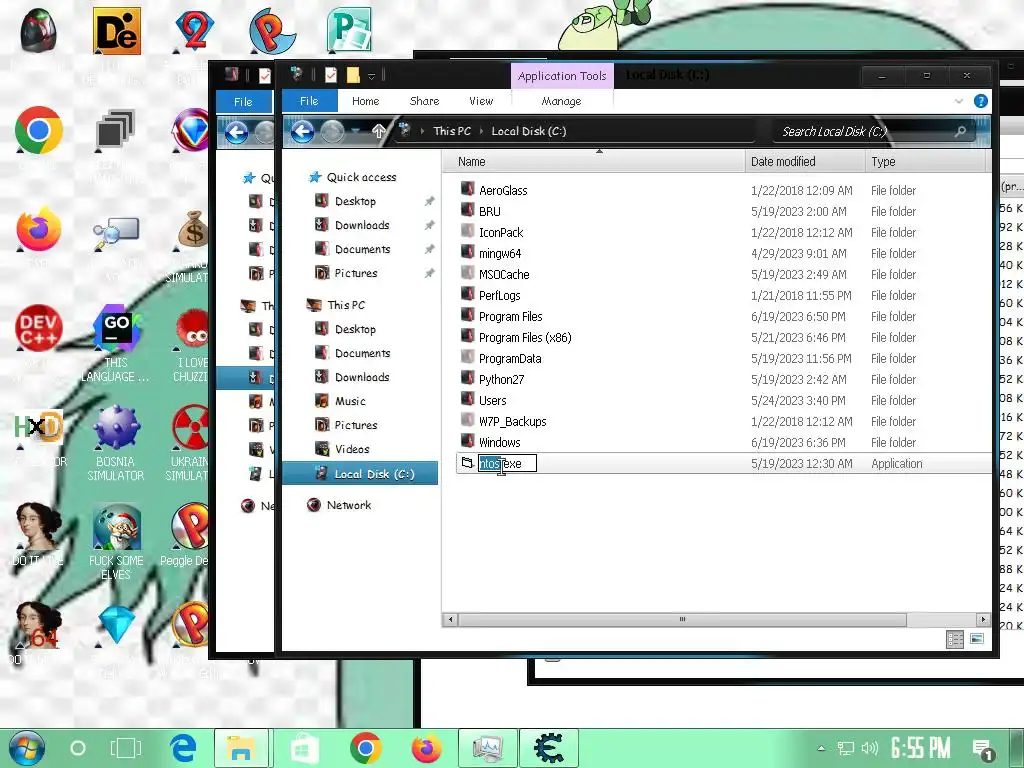Open the File tab in the rear Explorer window
The image size is (1024, 768).
(x=244, y=102)
